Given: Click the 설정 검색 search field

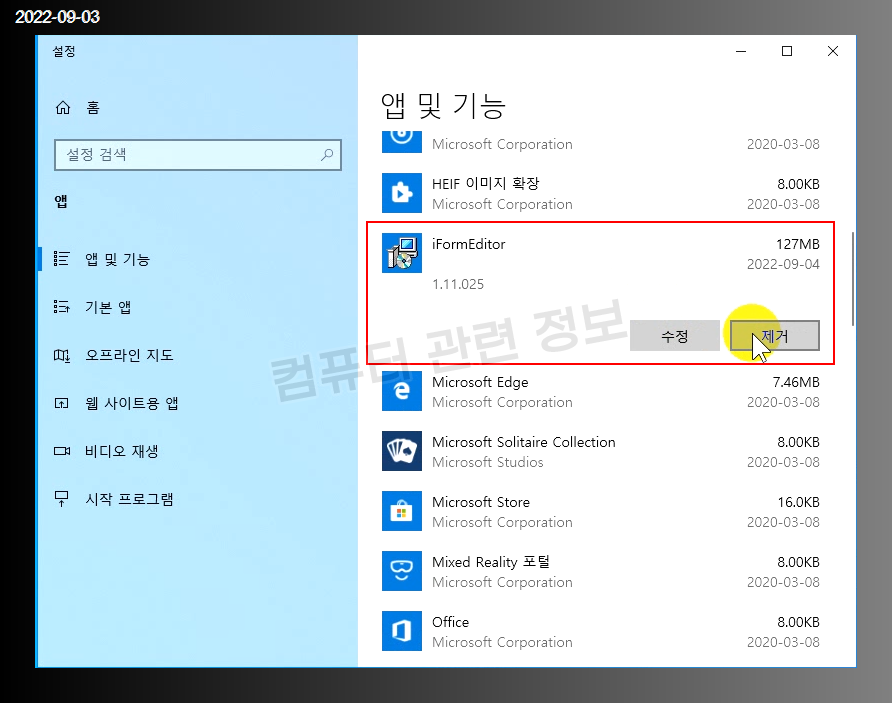Looking at the screenshot, I should click(x=198, y=155).
